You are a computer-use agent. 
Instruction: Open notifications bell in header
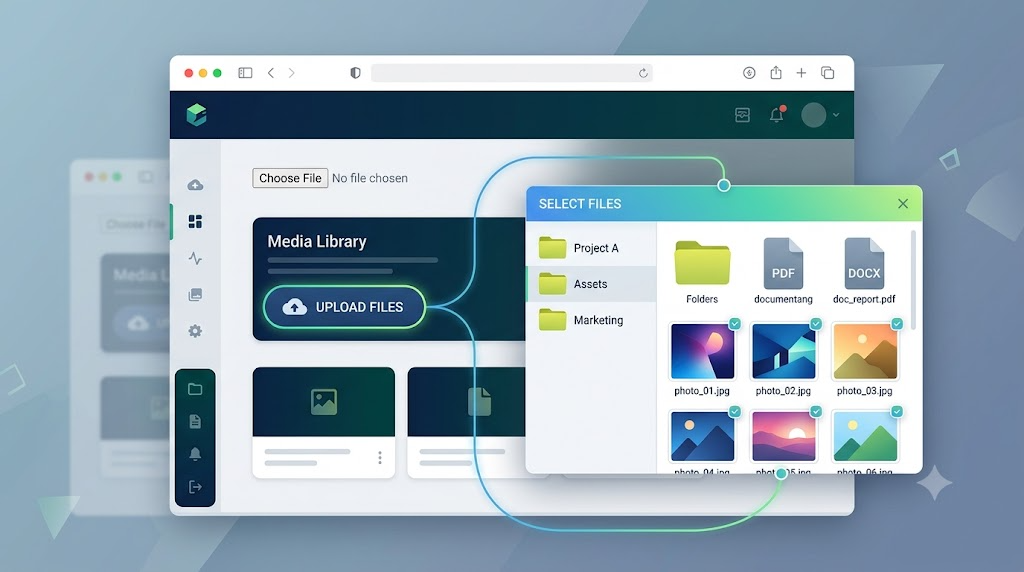[776, 115]
